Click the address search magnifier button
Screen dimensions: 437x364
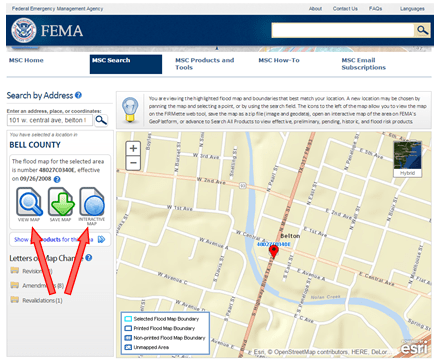click(101, 120)
